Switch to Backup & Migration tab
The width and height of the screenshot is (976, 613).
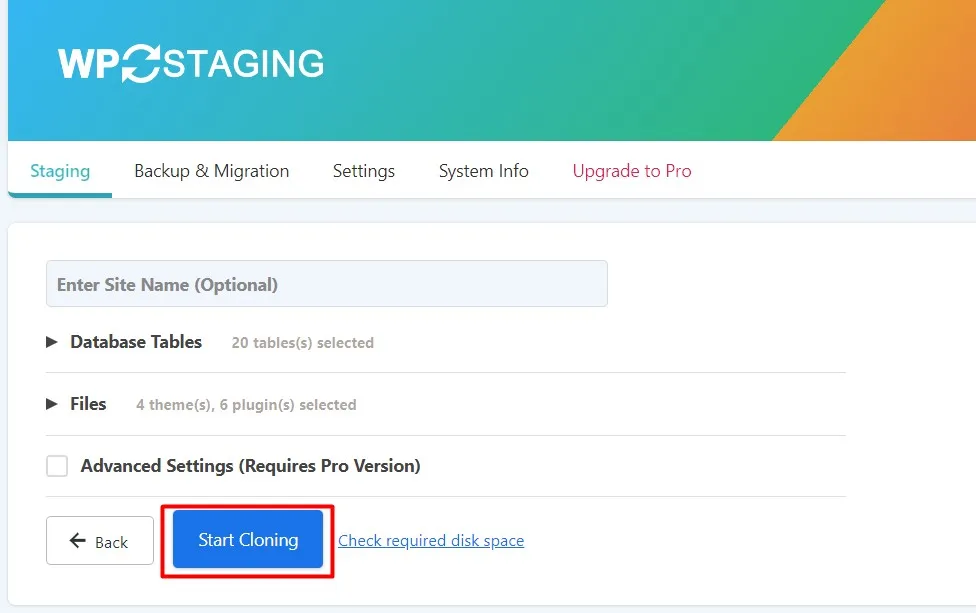(x=212, y=171)
